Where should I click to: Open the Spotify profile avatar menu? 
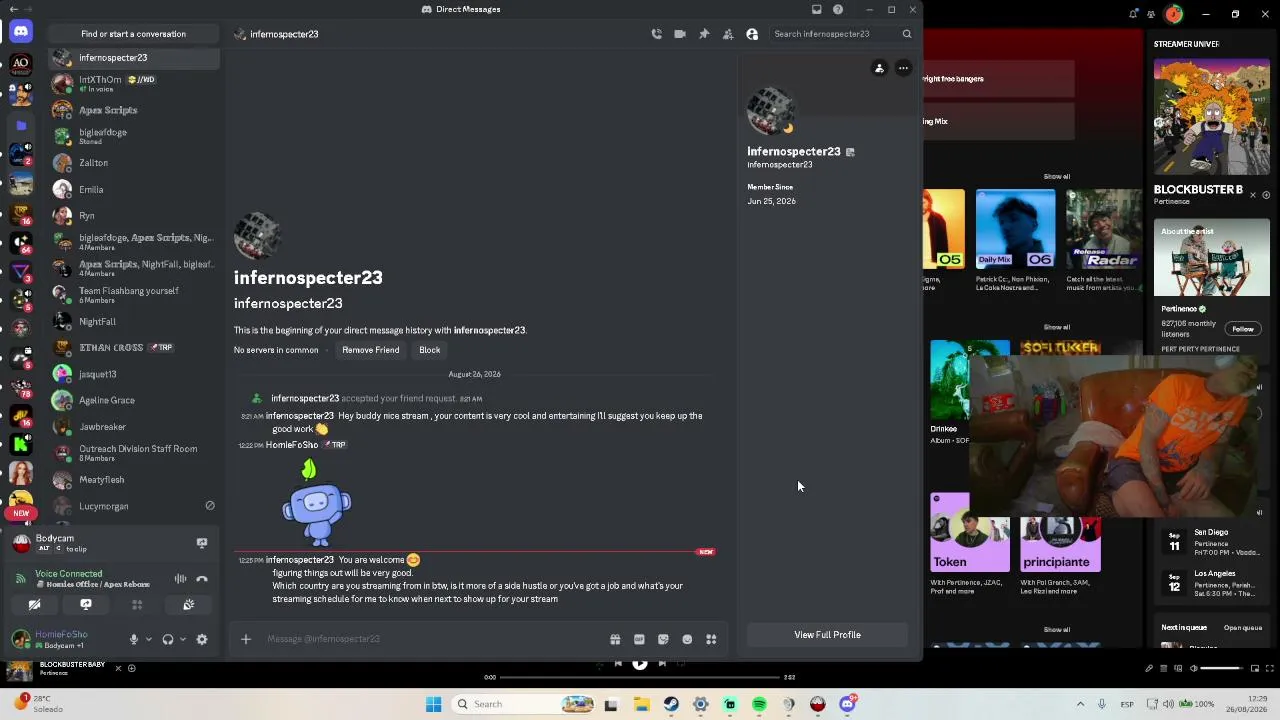tap(1174, 14)
